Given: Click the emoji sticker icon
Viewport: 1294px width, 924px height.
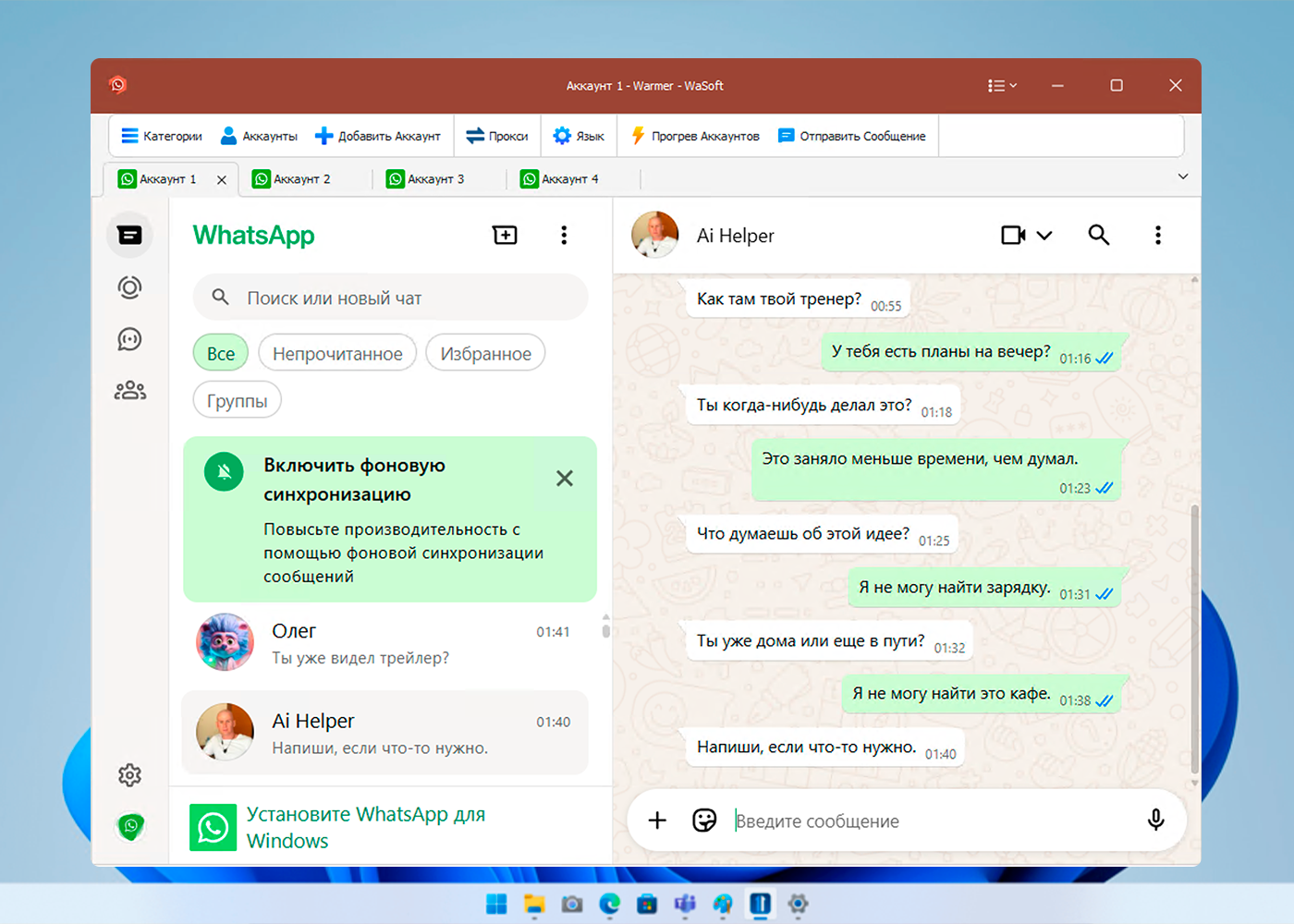Looking at the screenshot, I should pos(704,821).
